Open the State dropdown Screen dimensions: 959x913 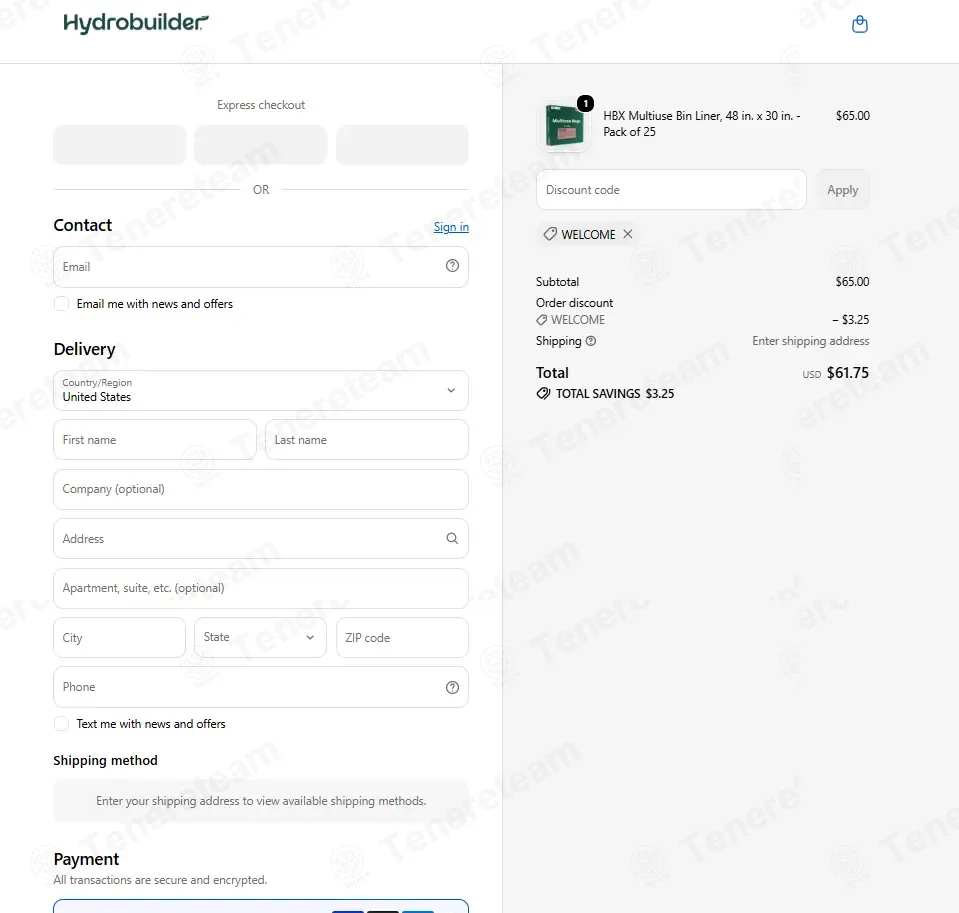point(261,637)
